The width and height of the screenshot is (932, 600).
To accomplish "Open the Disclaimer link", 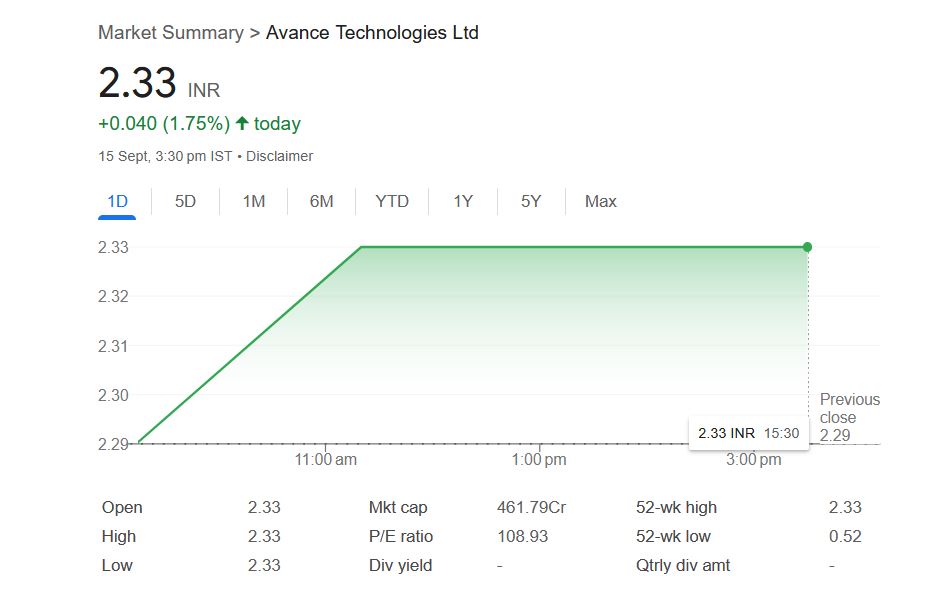I will click(279, 156).
